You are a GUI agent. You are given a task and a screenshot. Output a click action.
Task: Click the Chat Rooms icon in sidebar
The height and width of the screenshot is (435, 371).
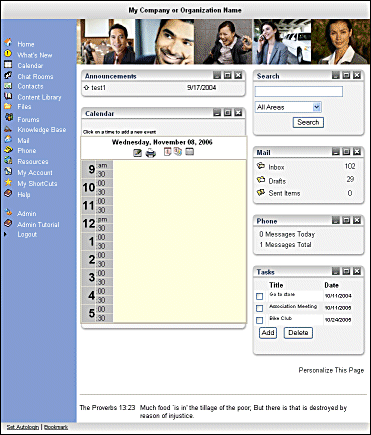pyautogui.click(x=8, y=75)
